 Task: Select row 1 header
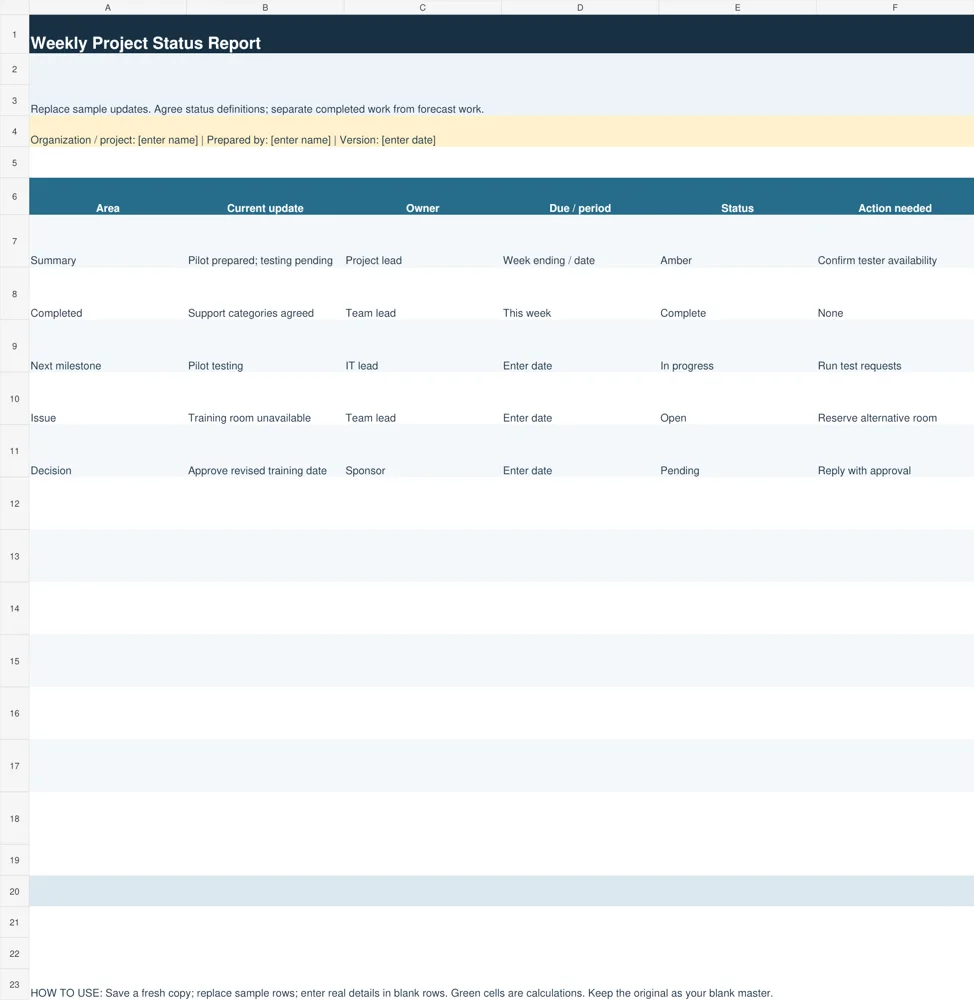point(14,34)
